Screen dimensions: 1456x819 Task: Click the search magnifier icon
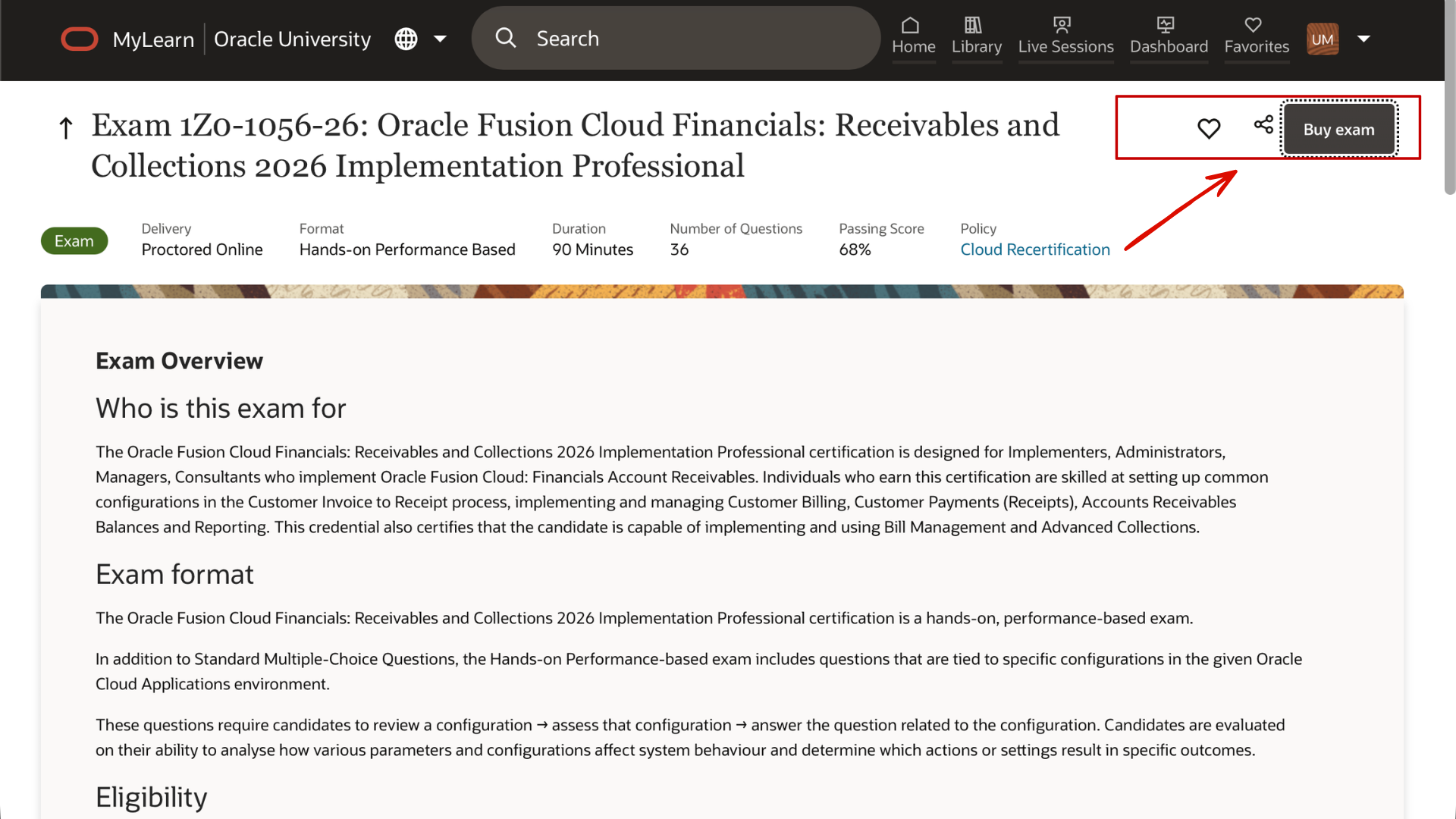[506, 38]
